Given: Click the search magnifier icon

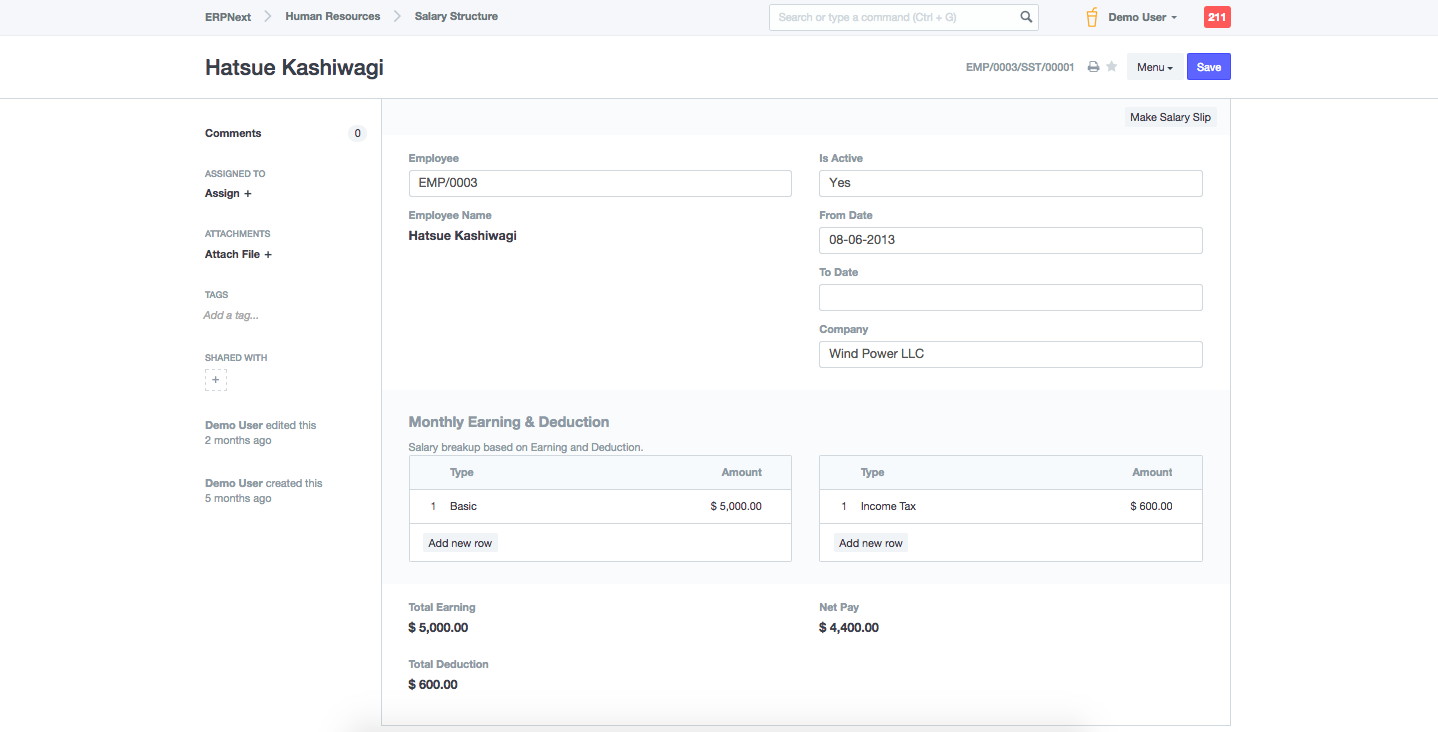Looking at the screenshot, I should tap(1026, 17).
